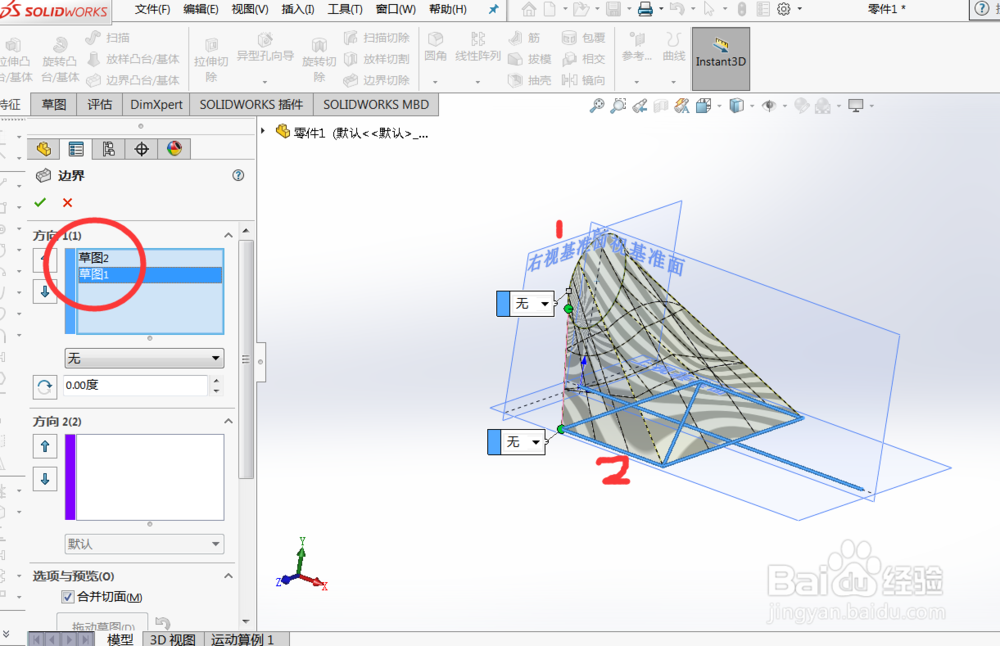This screenshot has height=646, width=1000.
Task: Expand 零件1 flyout tree arrow
Action: [263, 131]
